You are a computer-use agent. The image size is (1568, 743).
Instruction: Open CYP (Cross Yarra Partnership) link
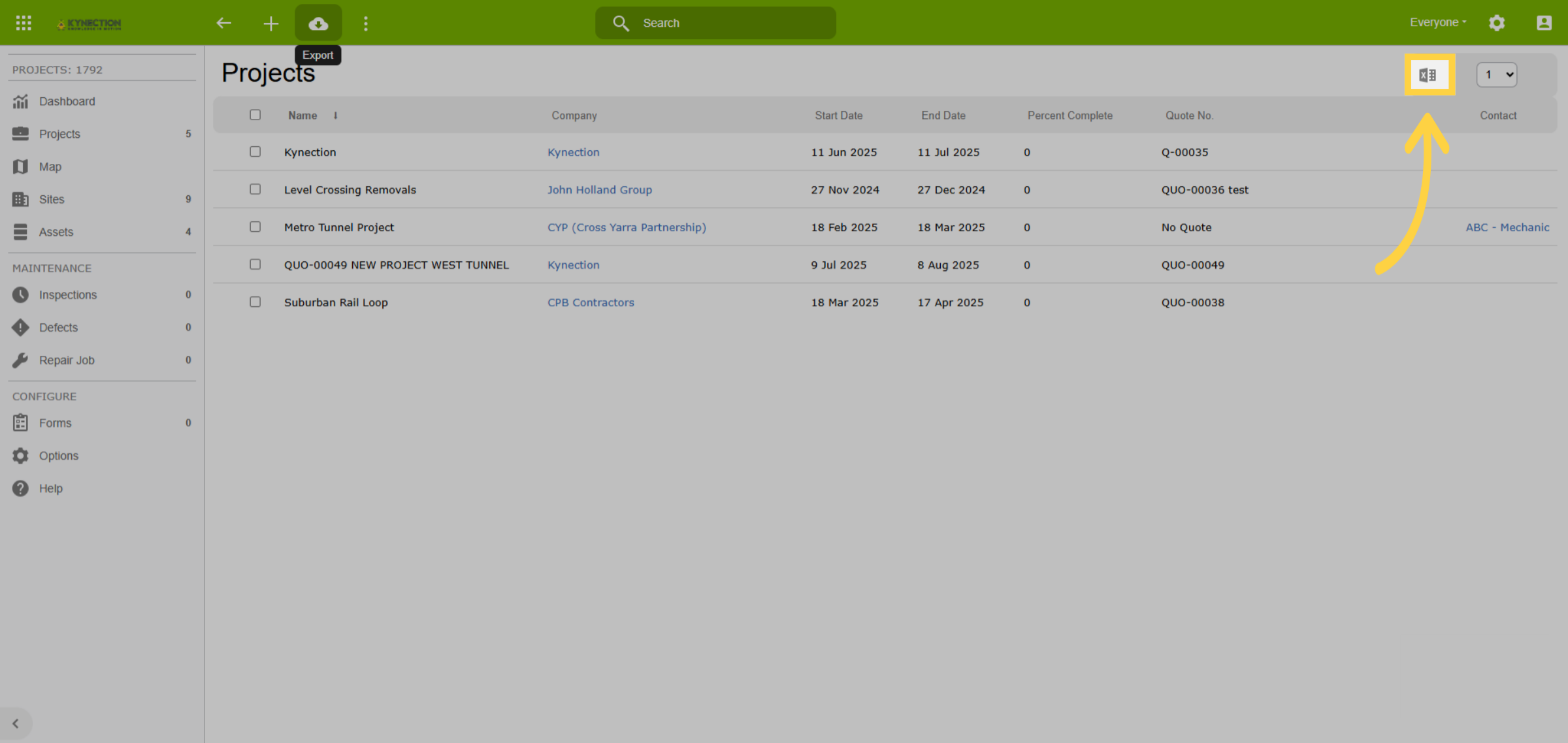(x=627, y=227)
